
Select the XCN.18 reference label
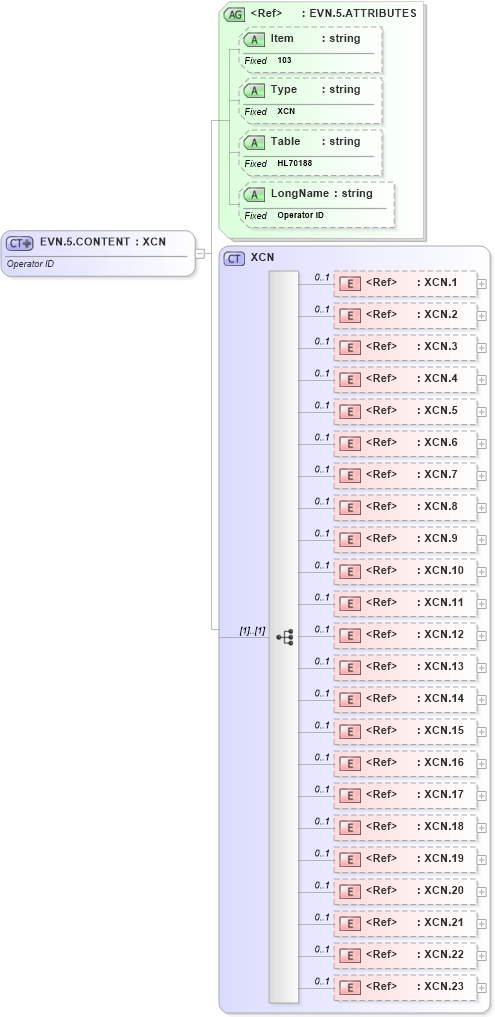[x=415, y=826]
